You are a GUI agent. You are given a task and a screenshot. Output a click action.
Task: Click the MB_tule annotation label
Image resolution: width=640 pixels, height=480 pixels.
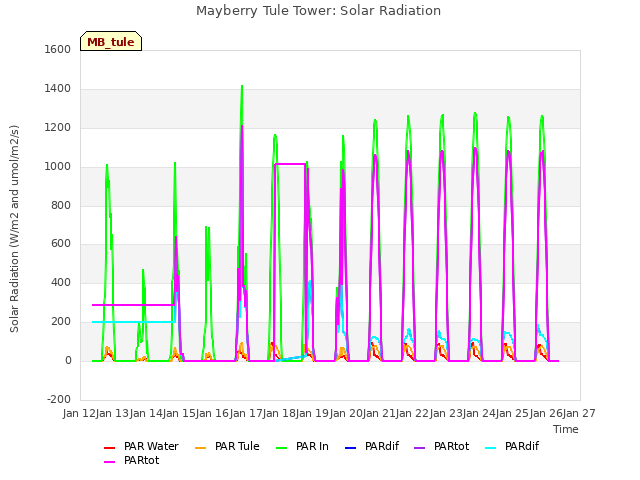coord(111,41)
